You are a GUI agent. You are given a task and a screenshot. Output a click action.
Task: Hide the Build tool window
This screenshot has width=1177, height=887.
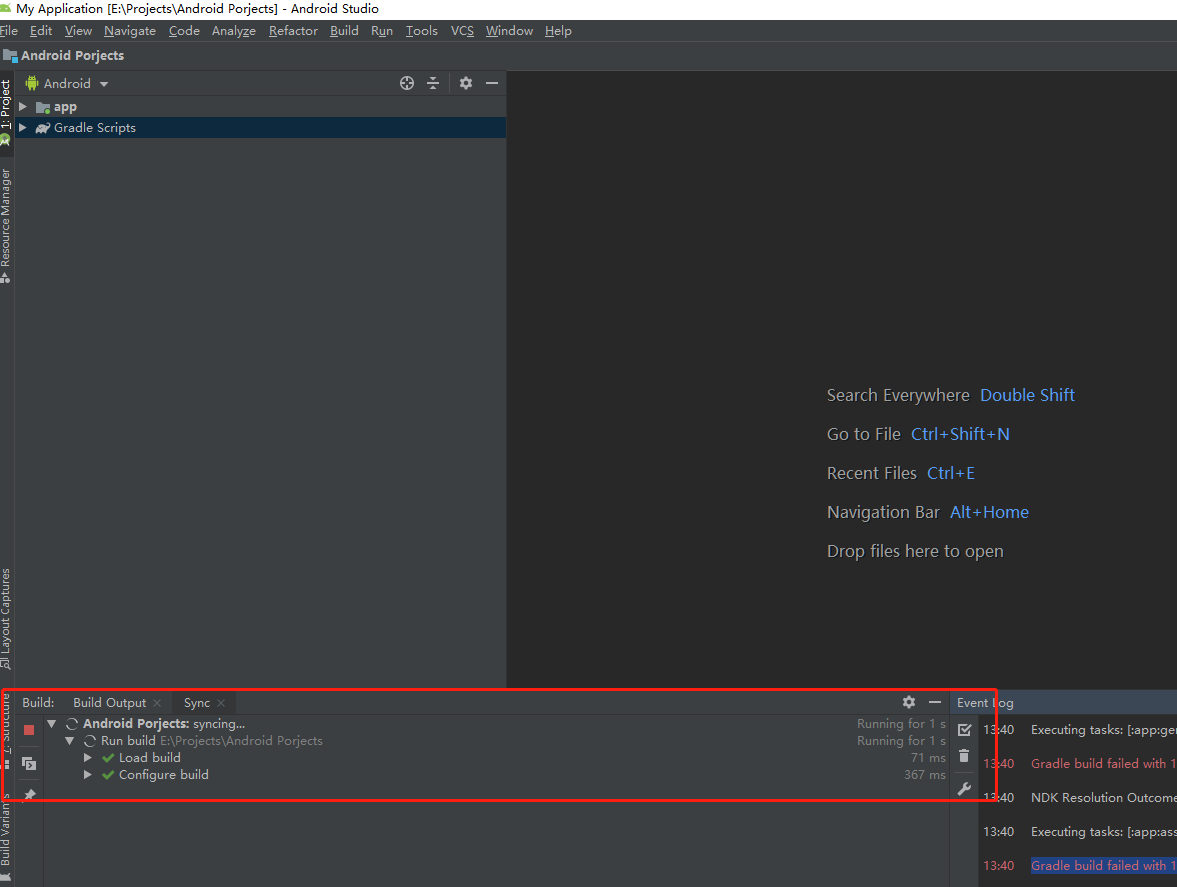(935, 702)
